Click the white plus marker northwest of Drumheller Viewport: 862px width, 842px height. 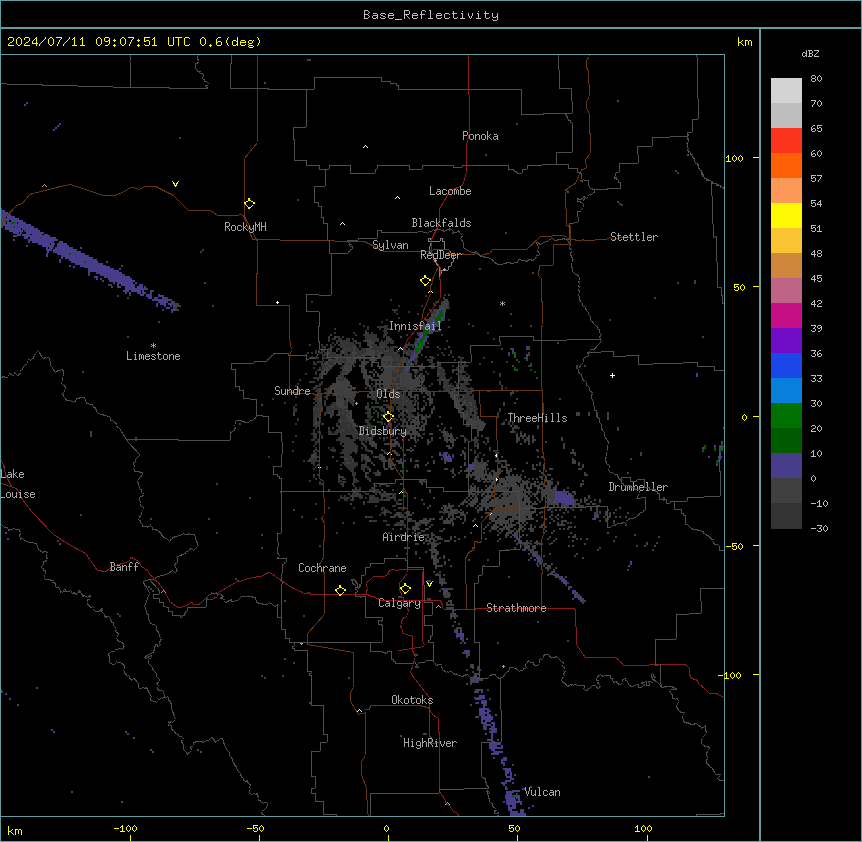(612, 375)
